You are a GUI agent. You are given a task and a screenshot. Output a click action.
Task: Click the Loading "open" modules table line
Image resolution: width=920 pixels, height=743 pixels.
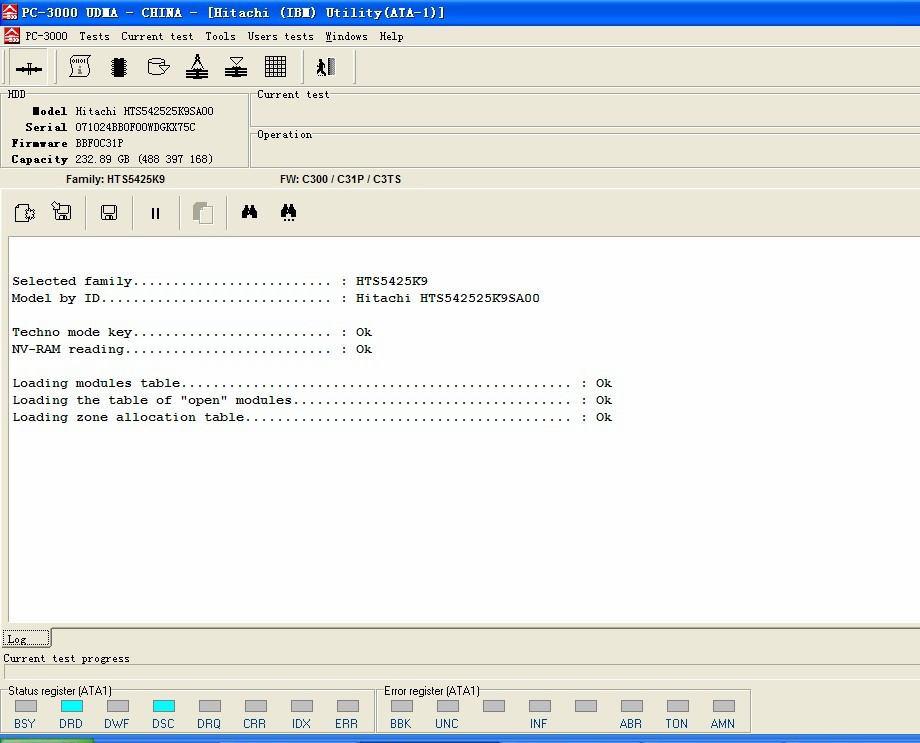(312, 400)
